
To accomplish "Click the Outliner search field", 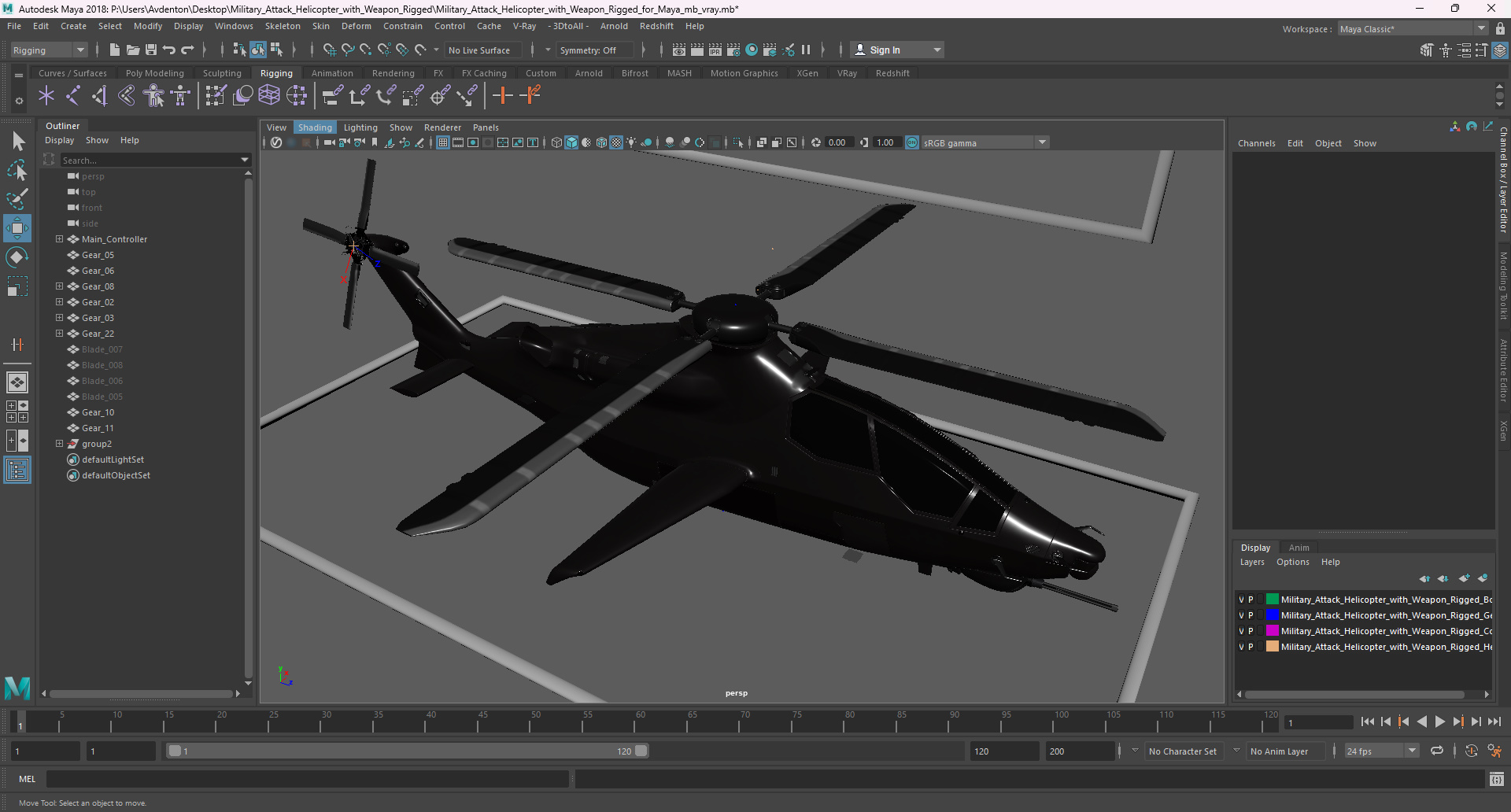I will [x=155, y=160].
